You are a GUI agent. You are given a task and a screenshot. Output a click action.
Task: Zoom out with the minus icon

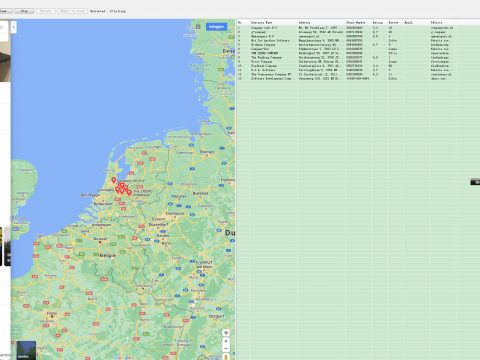point(226,349)
